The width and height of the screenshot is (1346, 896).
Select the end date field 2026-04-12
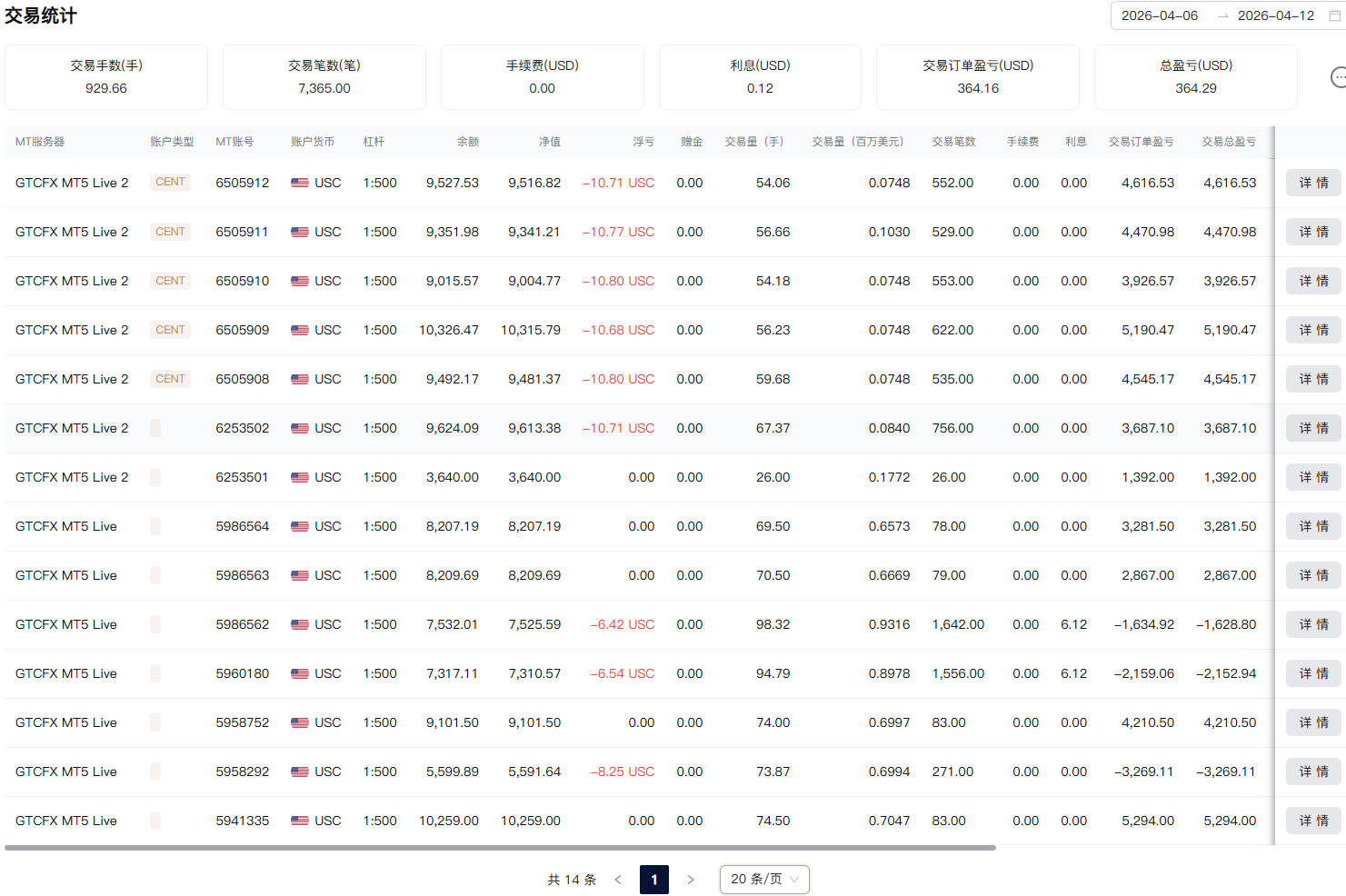(x=1276, y=15)
